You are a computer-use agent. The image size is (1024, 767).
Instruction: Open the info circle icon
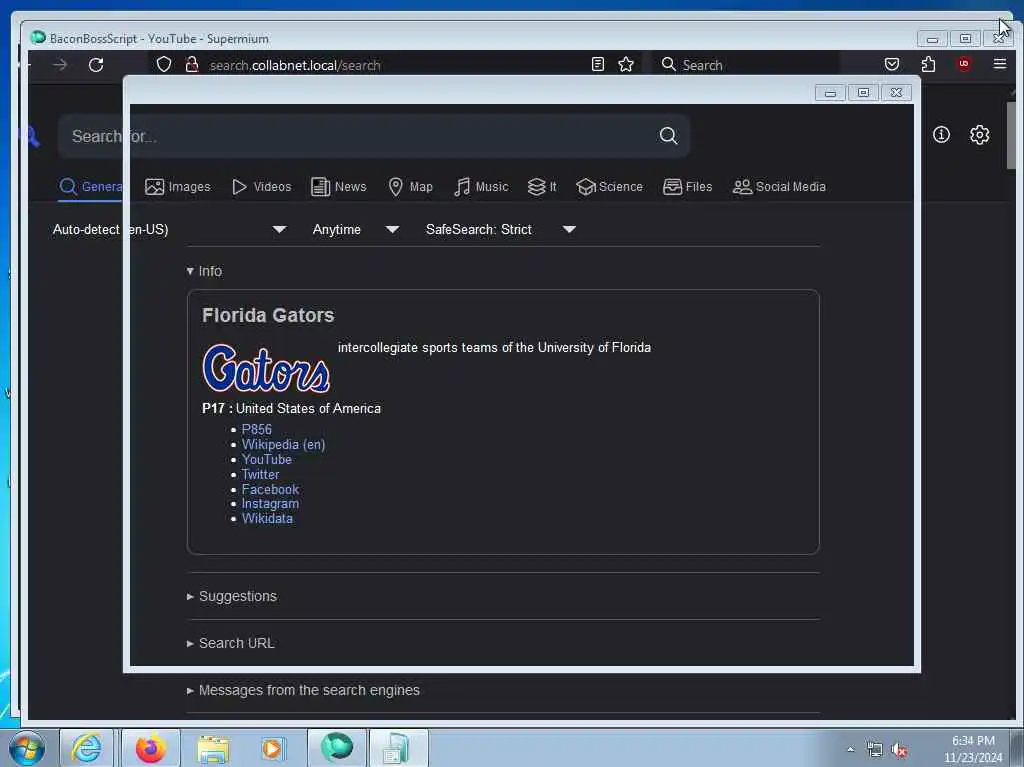click(941, 135)
